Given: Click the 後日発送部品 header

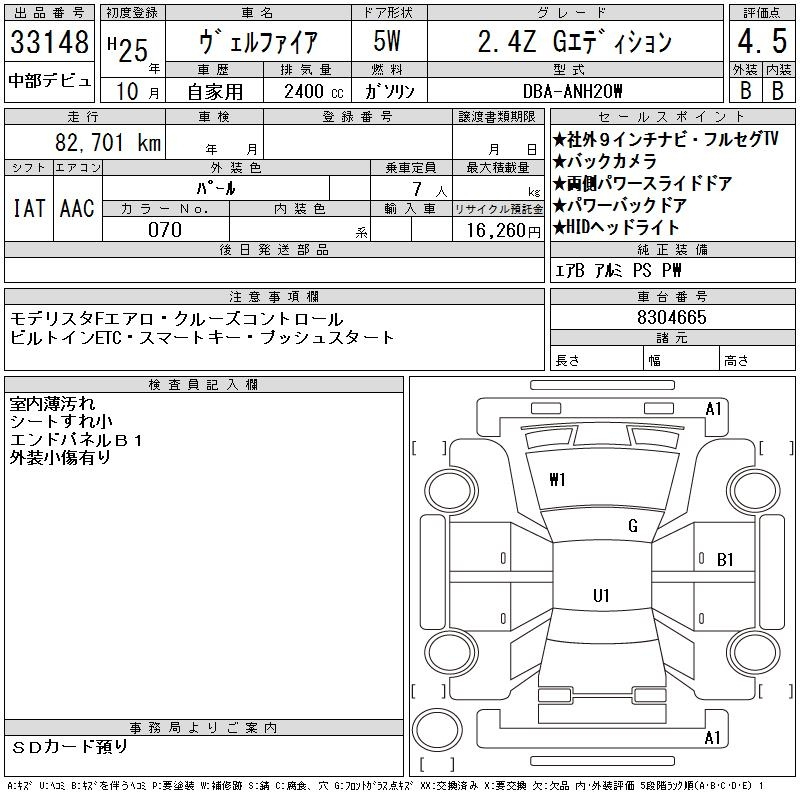Looking at the screenshot, I should coord(274,250).
